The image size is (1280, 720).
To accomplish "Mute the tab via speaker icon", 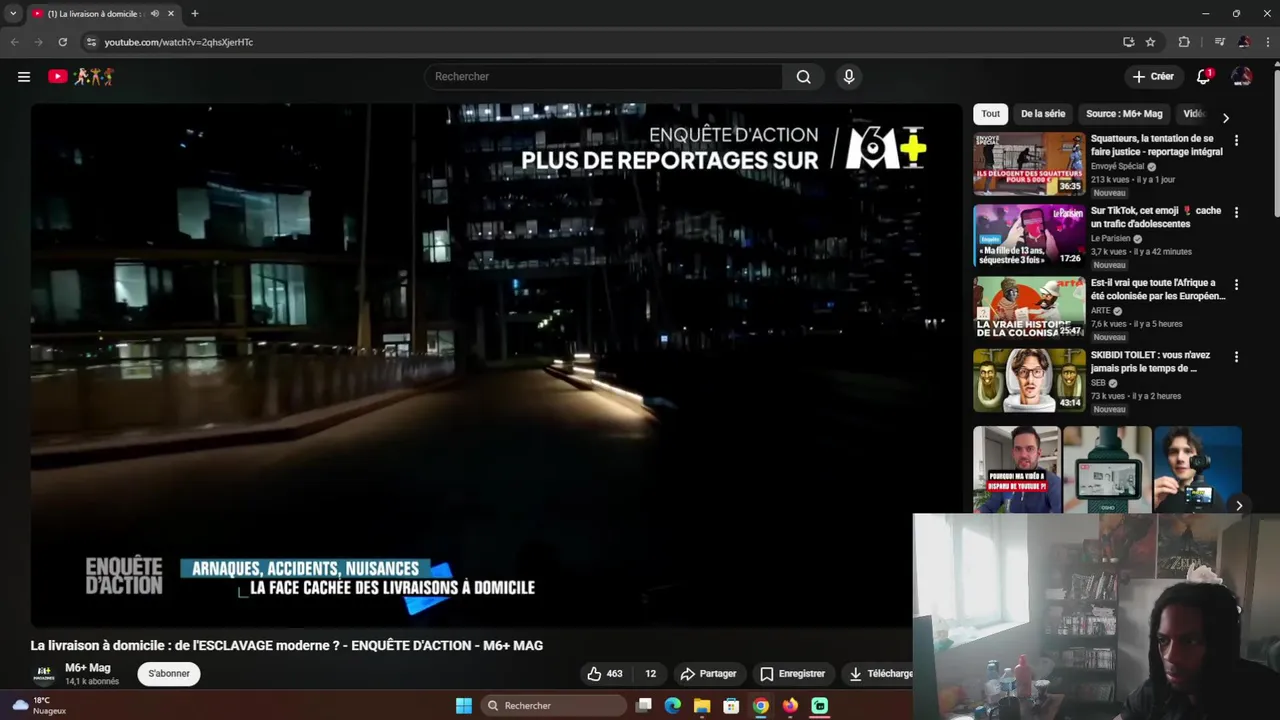I will 154,14.
